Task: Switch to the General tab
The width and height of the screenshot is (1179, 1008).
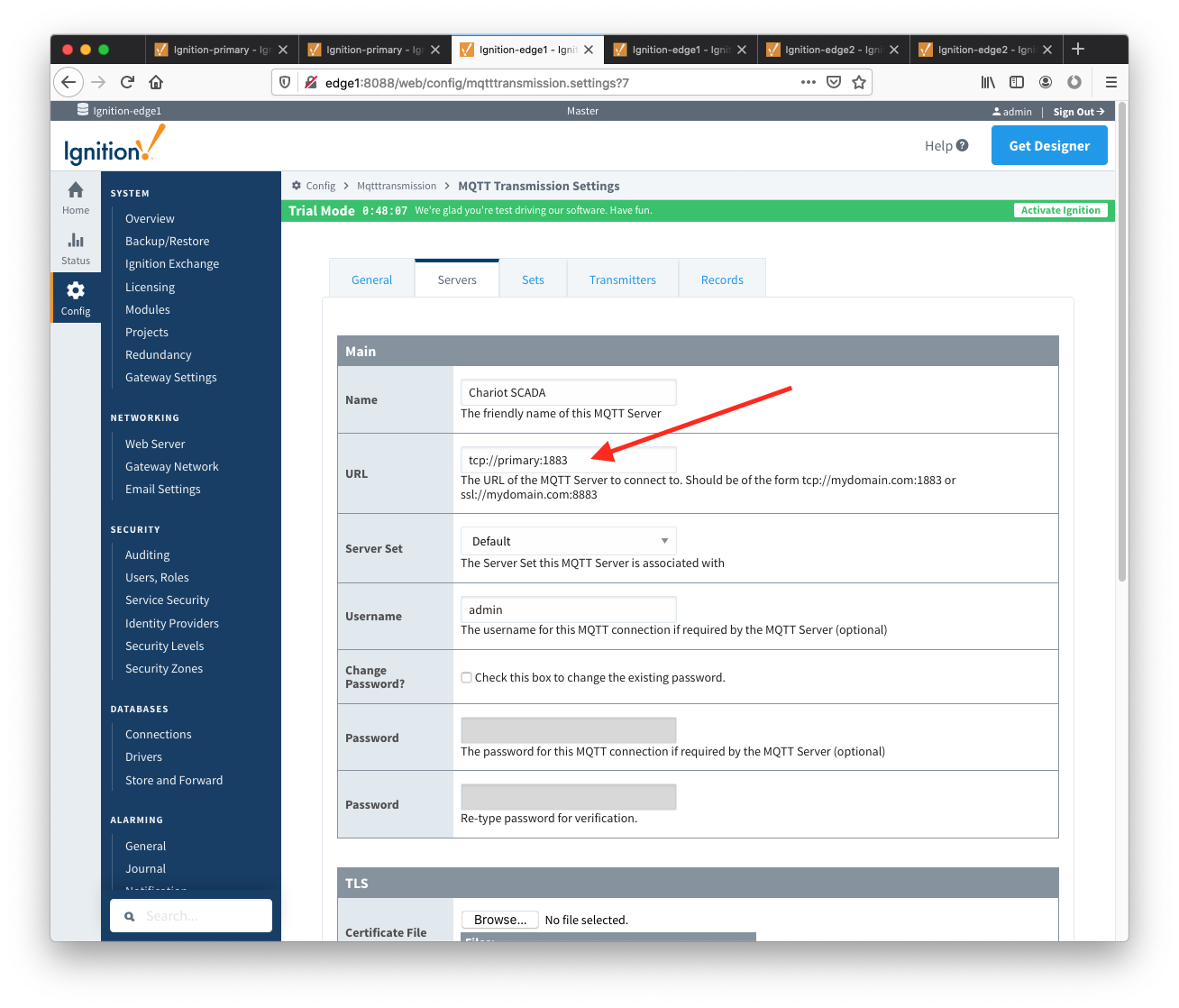Action: [371, 279]
